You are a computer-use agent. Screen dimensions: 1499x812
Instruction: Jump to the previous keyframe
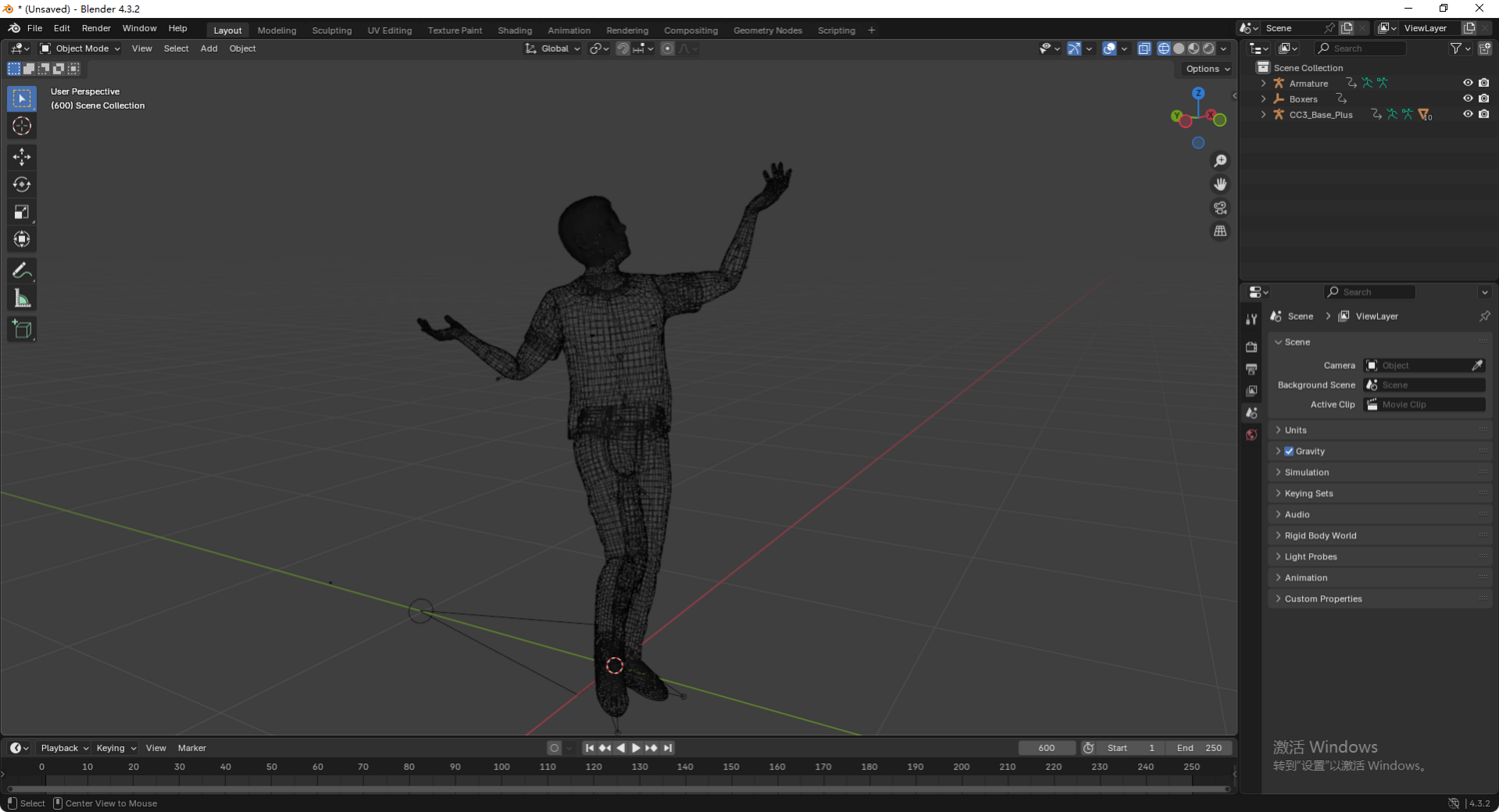point(605,748)
